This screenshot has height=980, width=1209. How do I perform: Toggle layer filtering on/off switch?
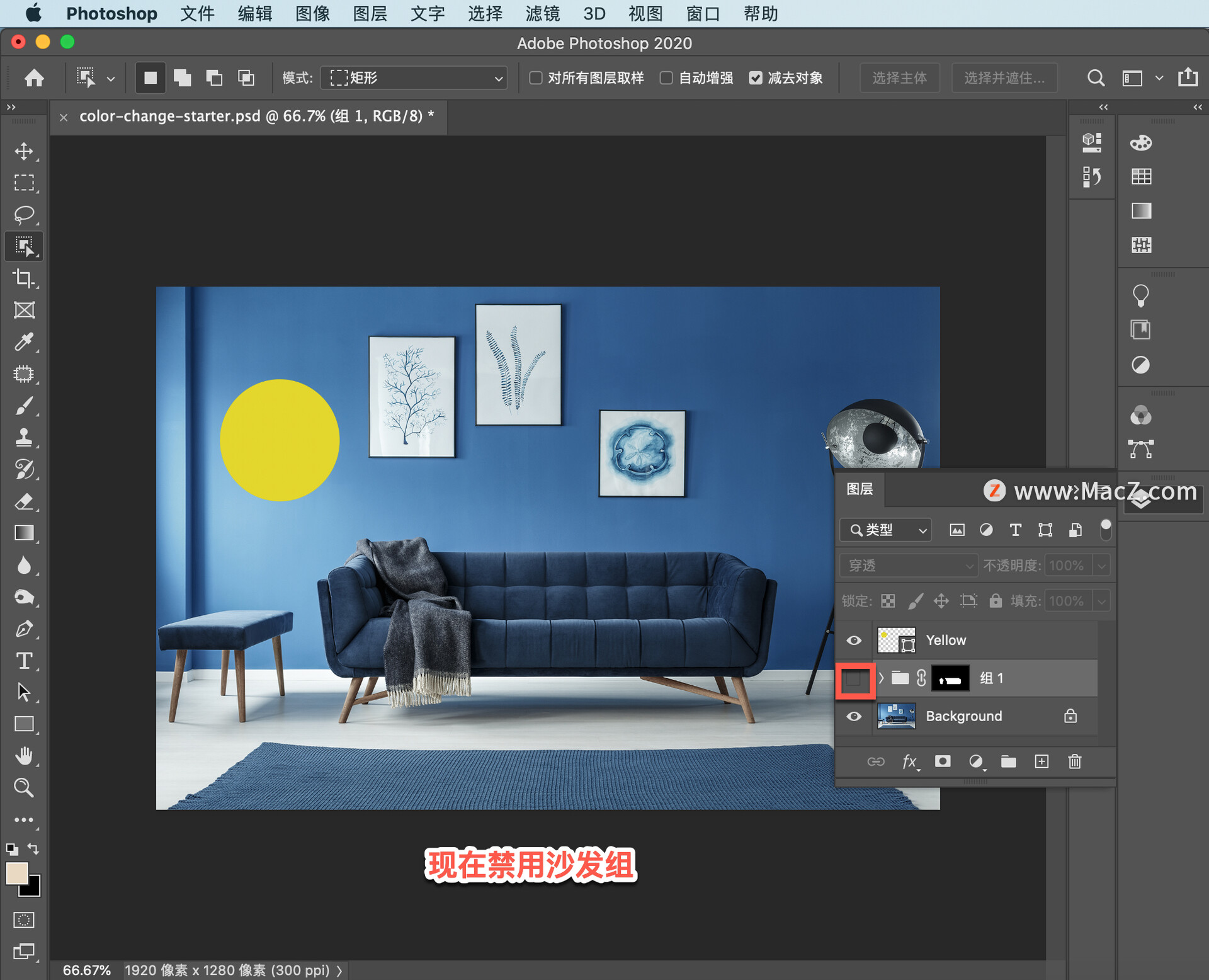(1105, 529)
